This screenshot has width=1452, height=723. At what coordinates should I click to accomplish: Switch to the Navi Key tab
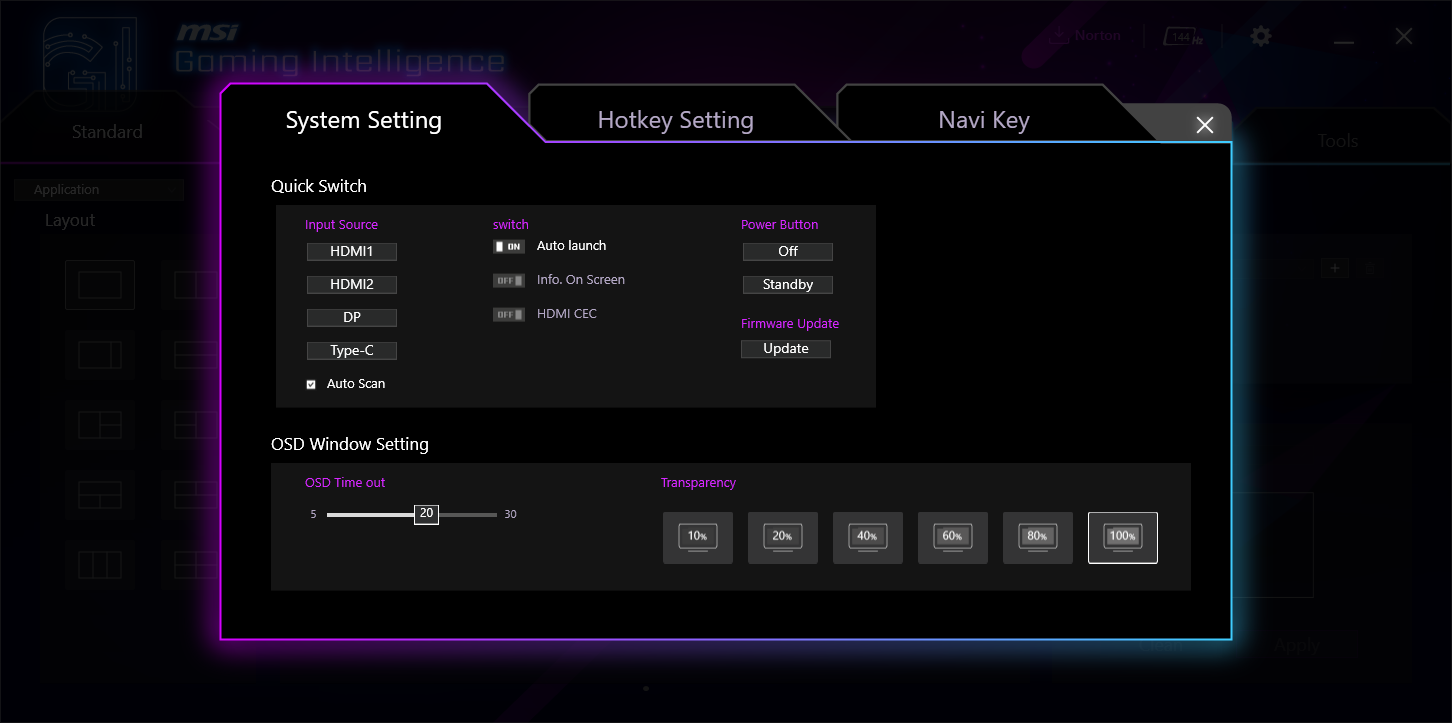pos(984,120)
